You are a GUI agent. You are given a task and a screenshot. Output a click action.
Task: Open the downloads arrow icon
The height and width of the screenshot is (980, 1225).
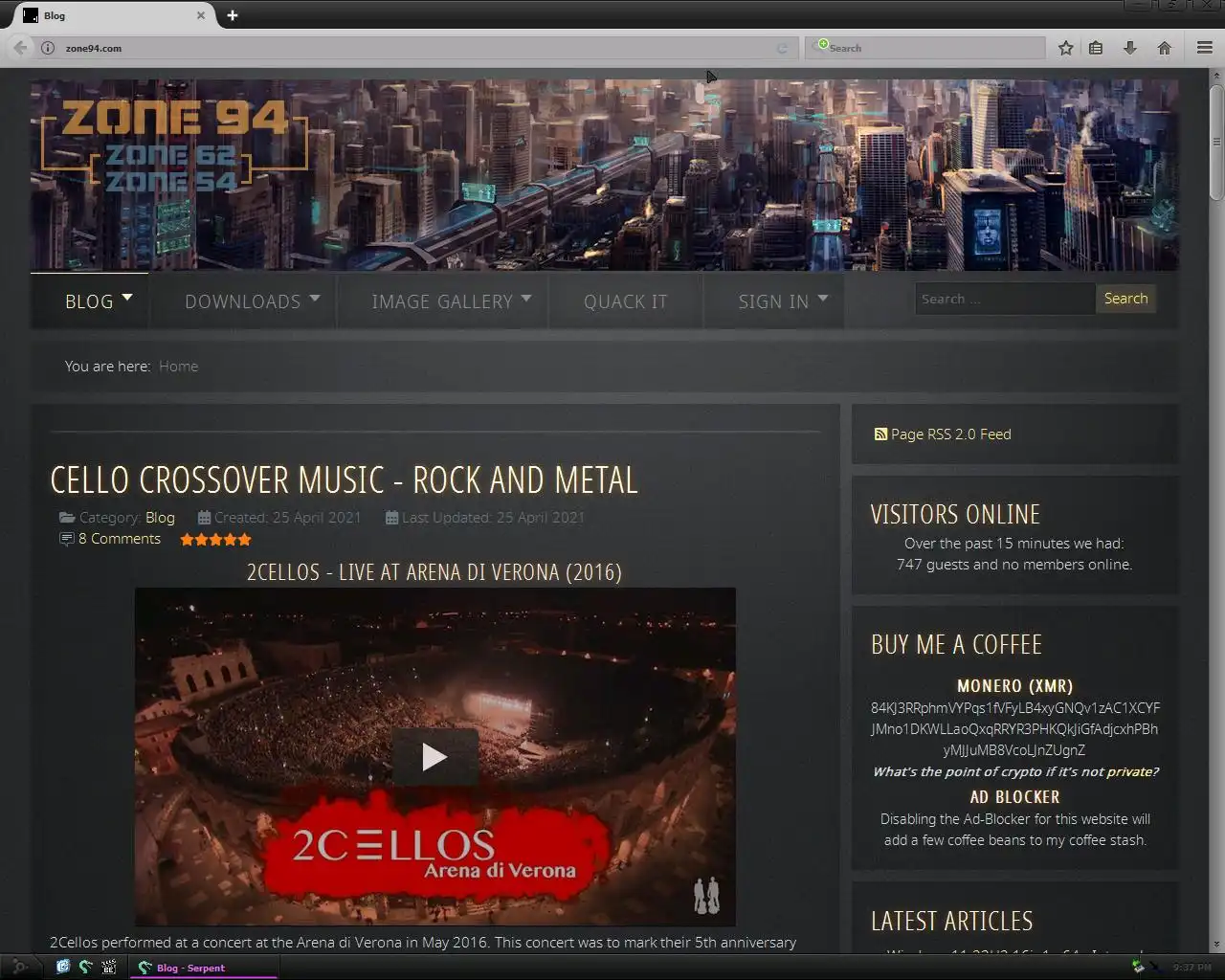(x=1130, y=48)
